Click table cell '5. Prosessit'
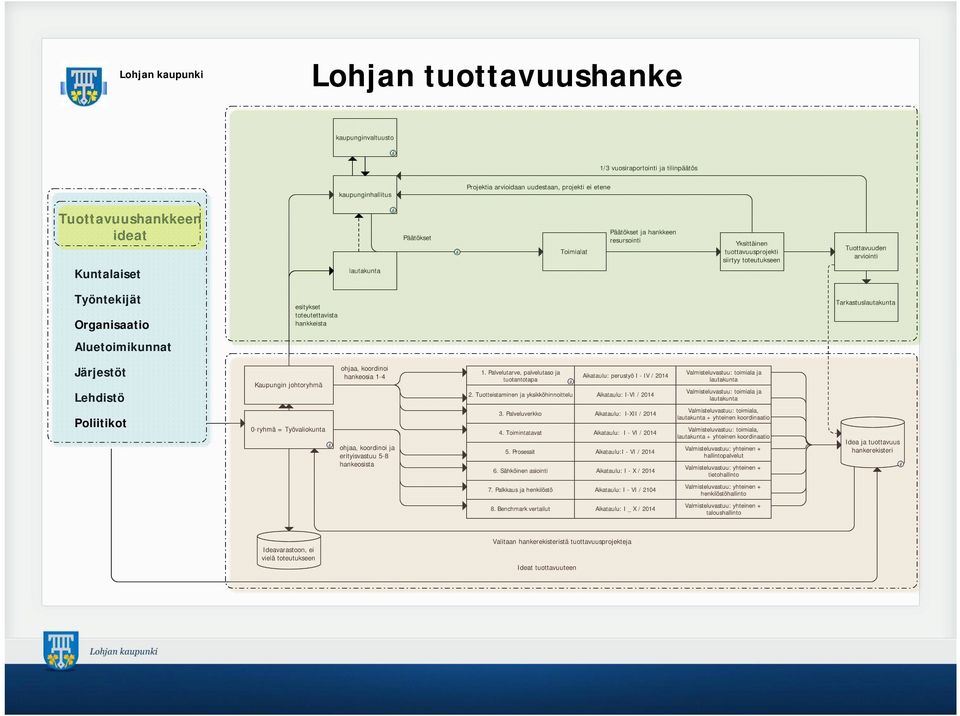Screen dimensions: 960x716 (x=520, y=452)
